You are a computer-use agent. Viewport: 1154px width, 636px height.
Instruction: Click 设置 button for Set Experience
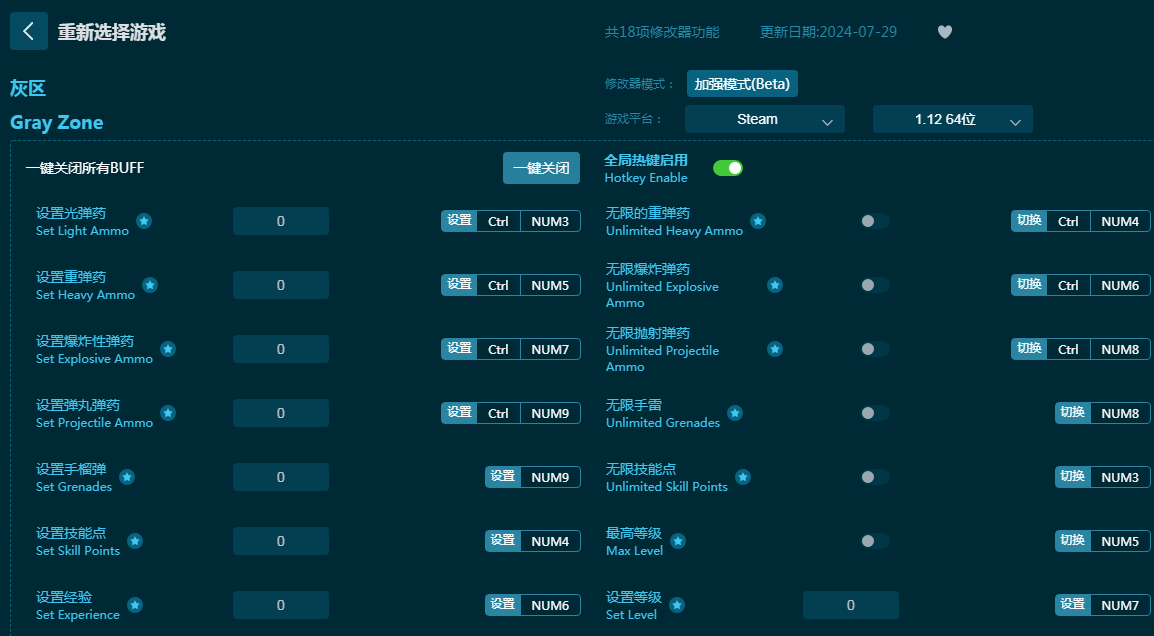(503, 605)
